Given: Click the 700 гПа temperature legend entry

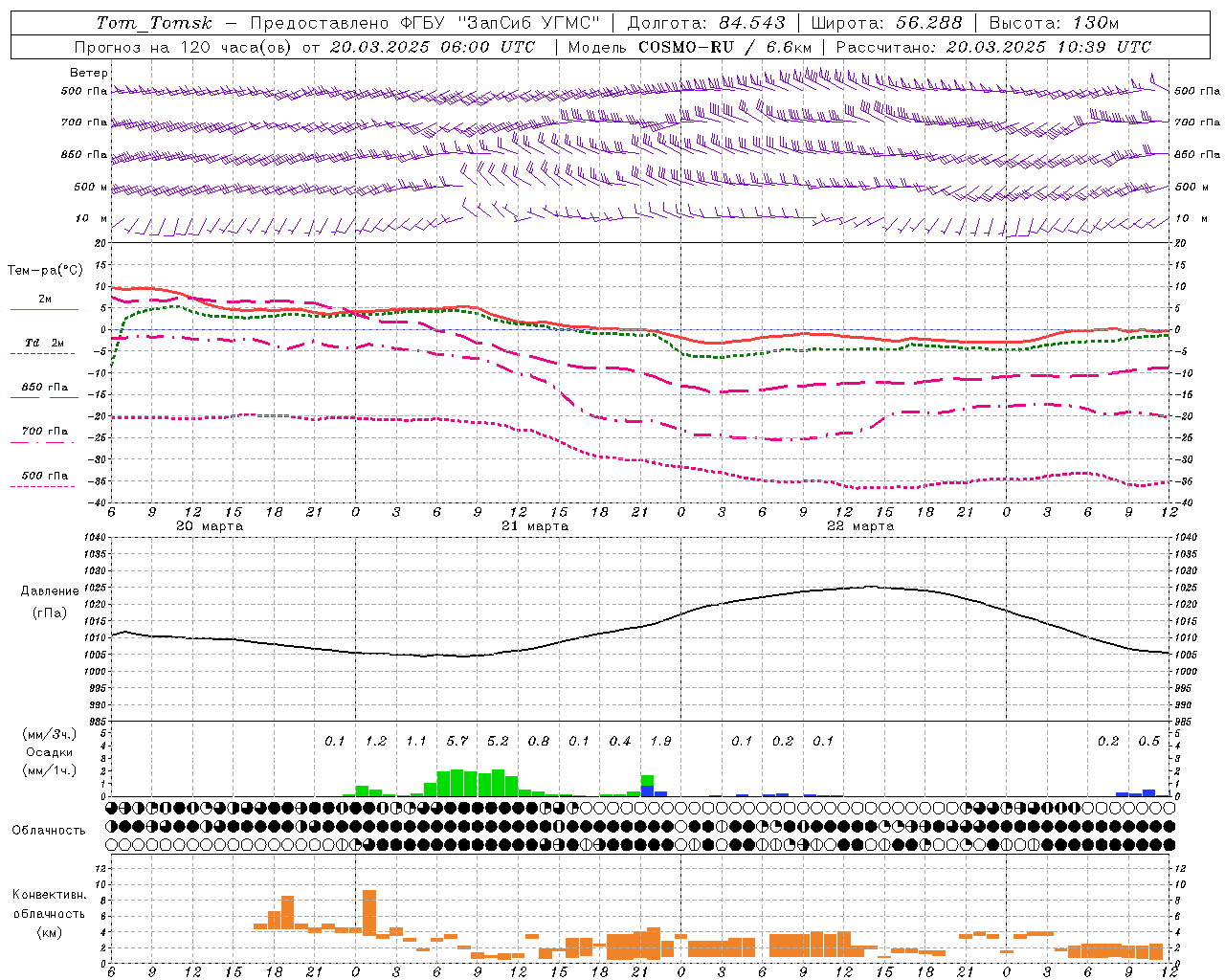Looking at the screenshot, I should [x=45, y=432].
